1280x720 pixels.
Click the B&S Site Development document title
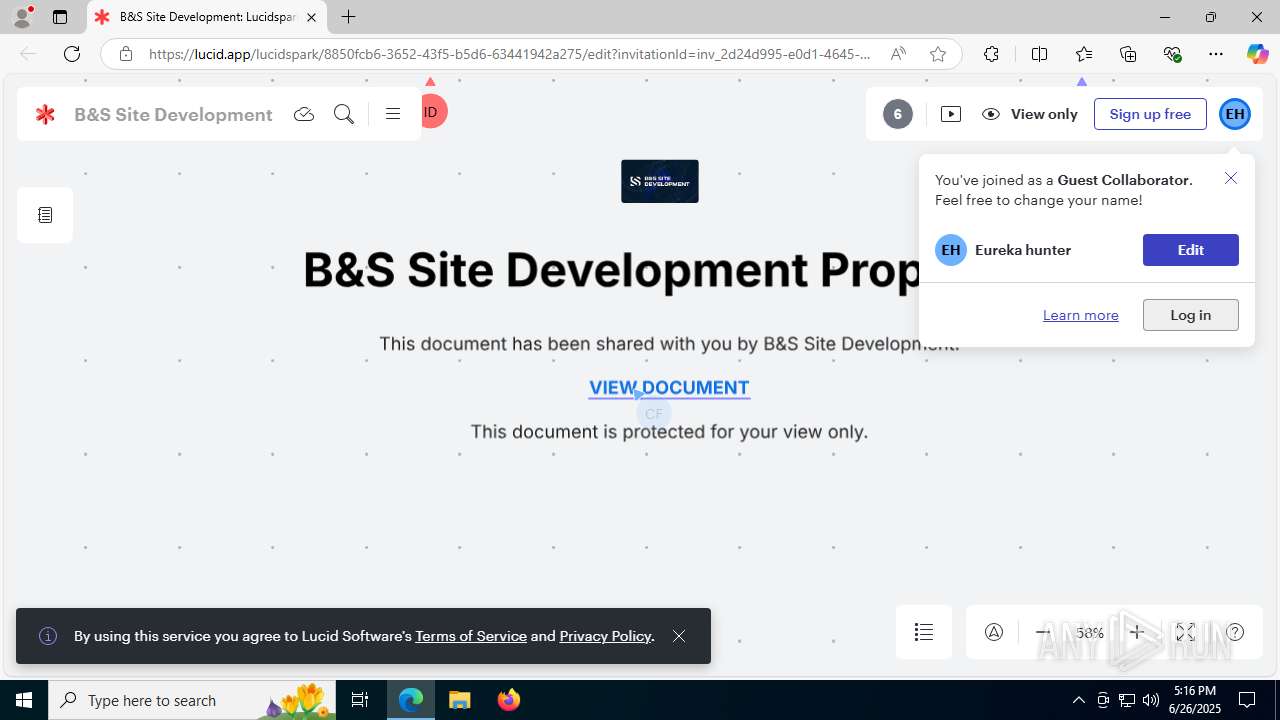(x=173, y=114)
